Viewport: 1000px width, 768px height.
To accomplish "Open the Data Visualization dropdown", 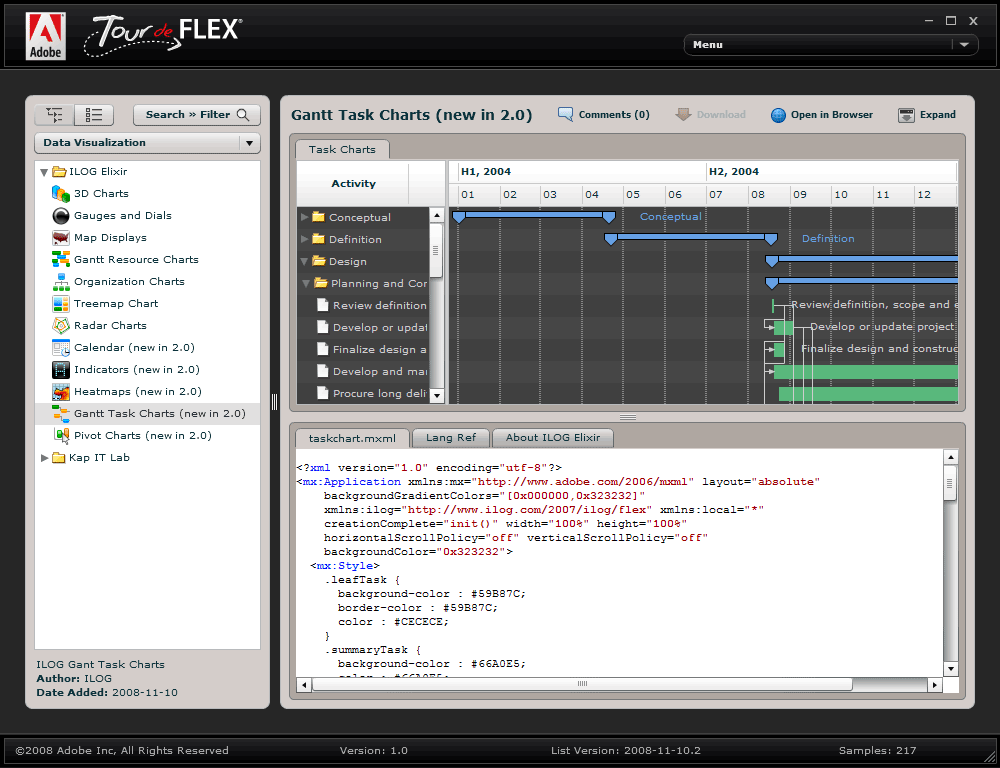I will [x=147, y=143].
